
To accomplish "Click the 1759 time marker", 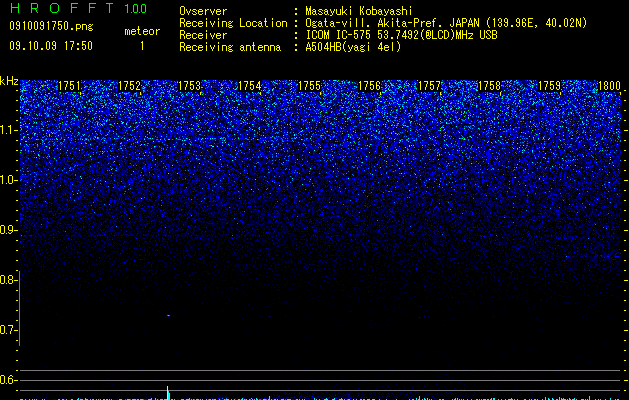I will point(549,86).
